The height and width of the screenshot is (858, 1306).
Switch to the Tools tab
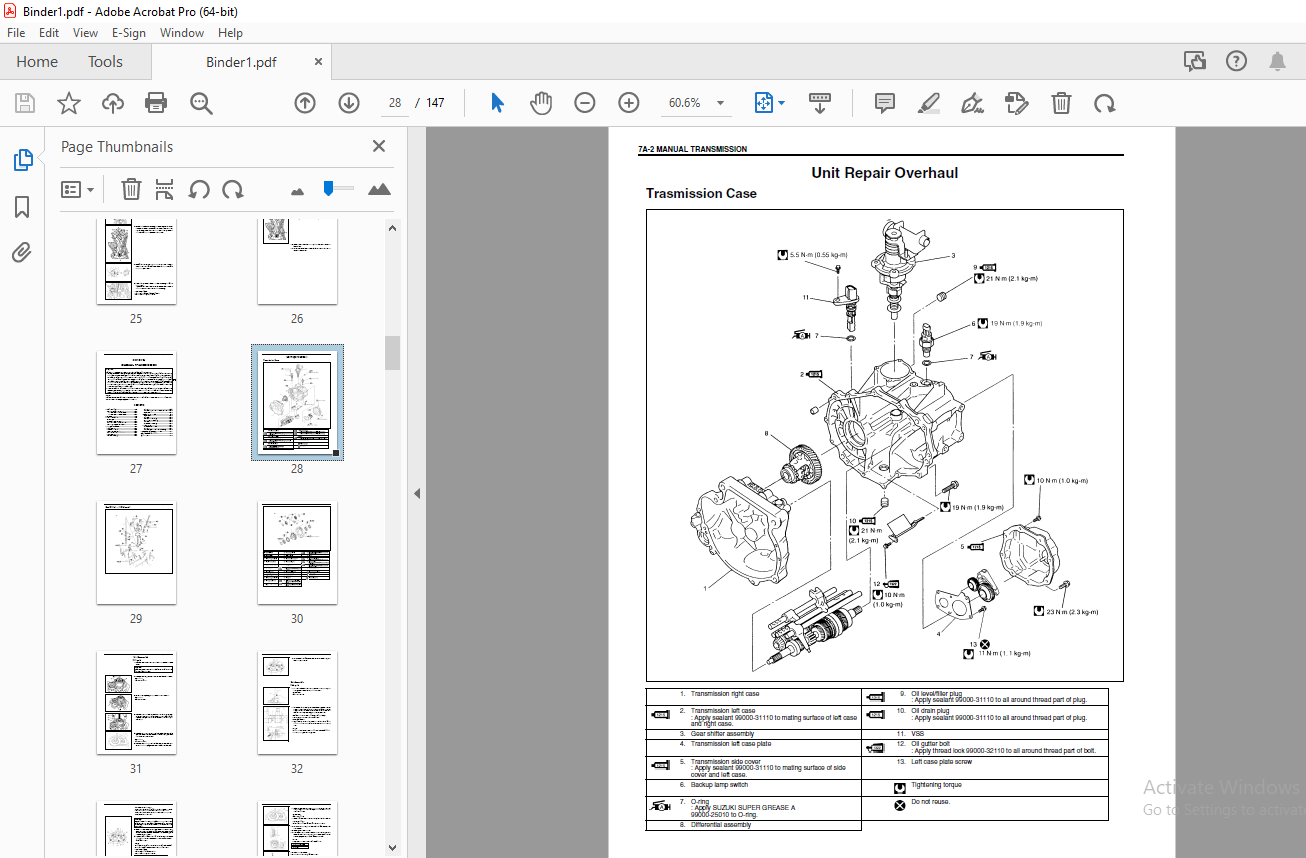(105, 61)
